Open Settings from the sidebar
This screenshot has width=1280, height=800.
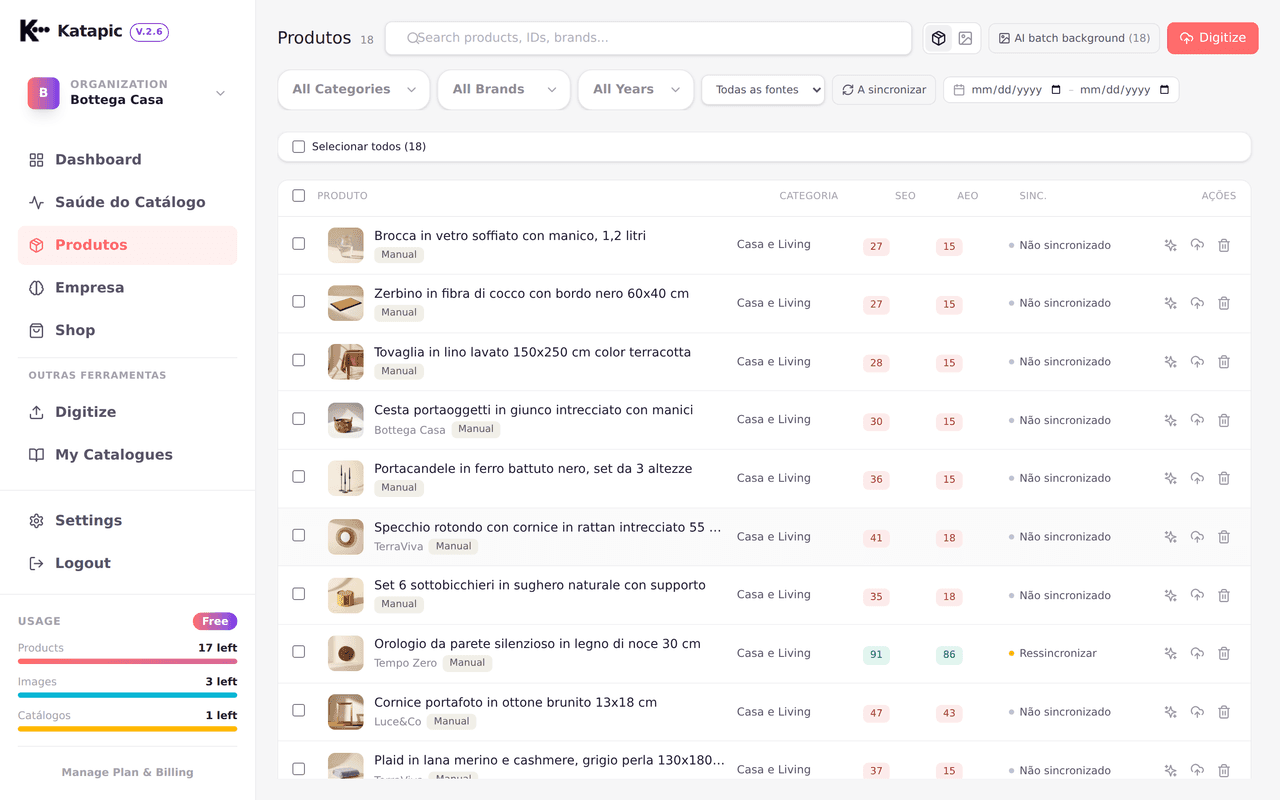coord(128,521)
